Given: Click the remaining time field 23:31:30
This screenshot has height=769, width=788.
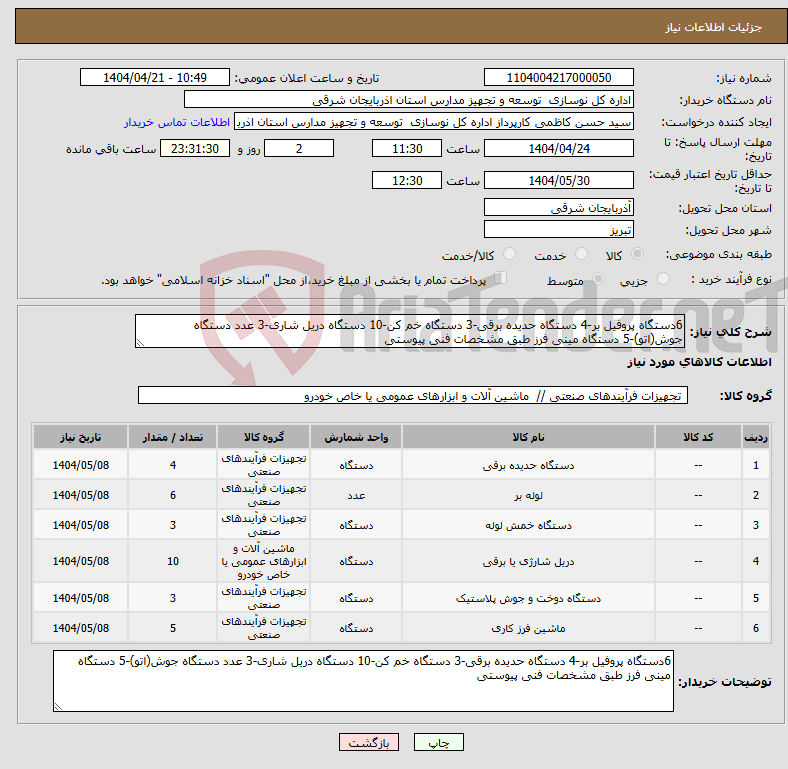Looking at the screenshot, I should point(195,148).
